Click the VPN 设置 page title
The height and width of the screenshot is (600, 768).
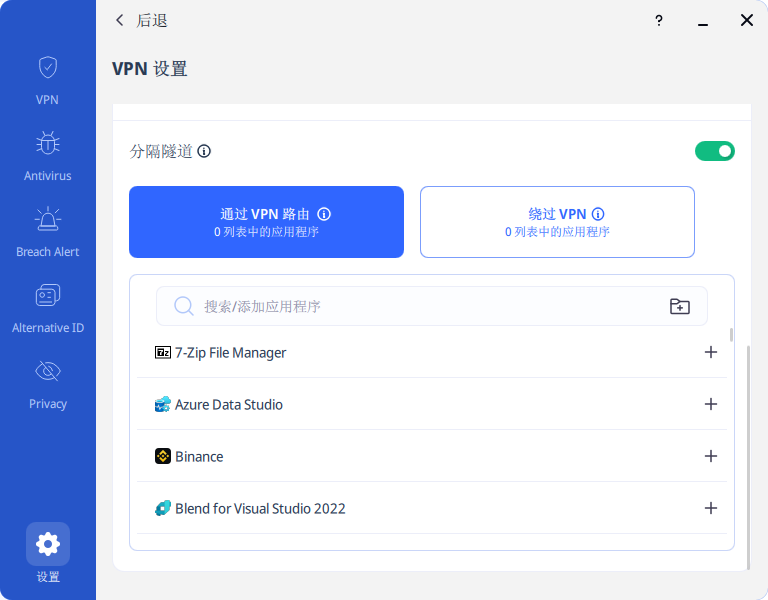click(x=149, y=69)
